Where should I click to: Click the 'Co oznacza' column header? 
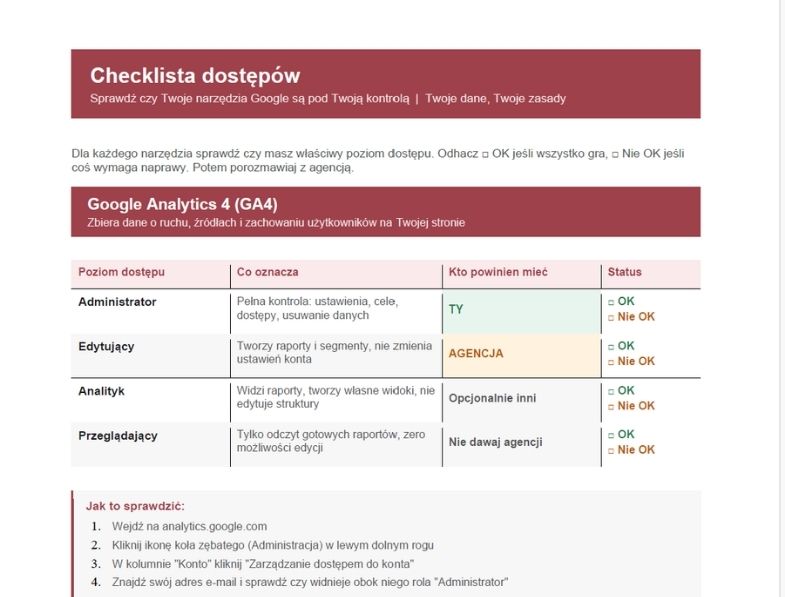point(267,272)
